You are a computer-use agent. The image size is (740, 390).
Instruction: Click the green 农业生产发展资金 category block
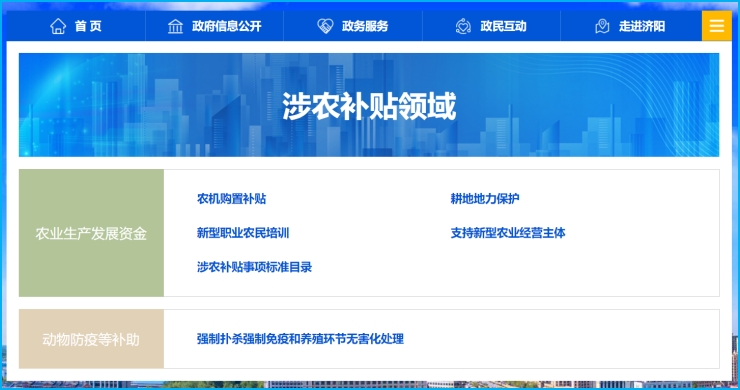[x=91, y=233]
